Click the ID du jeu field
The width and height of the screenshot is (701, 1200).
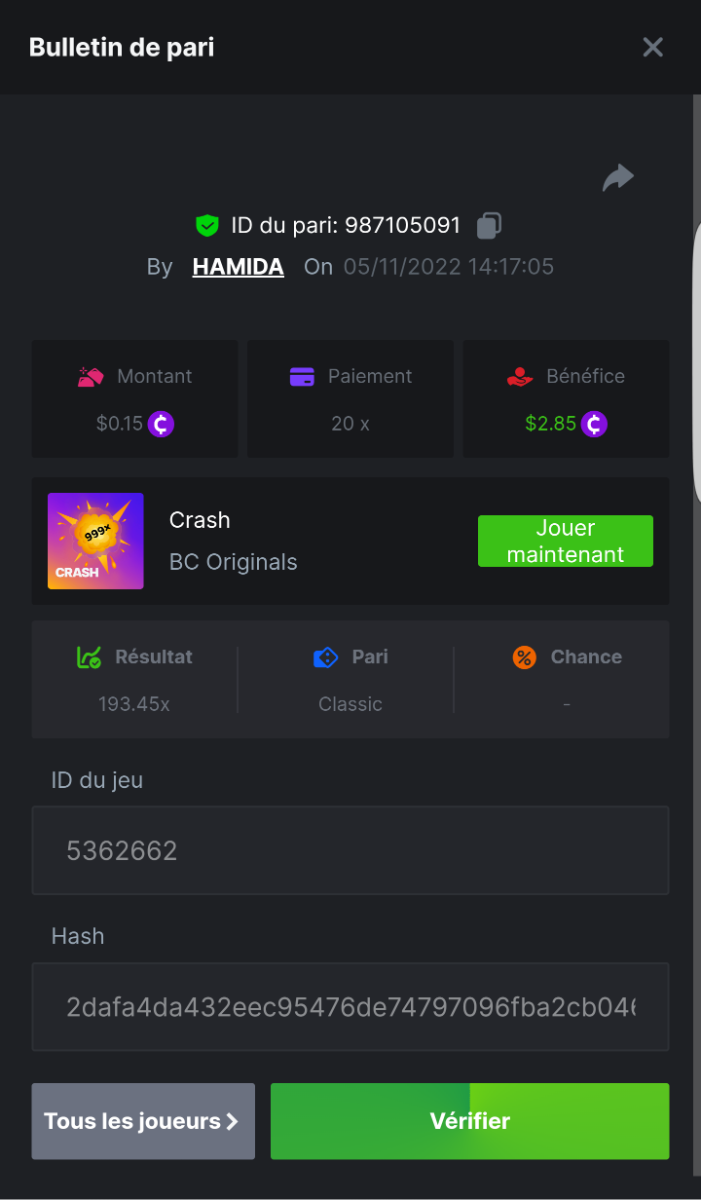click(x=350, y=851)
